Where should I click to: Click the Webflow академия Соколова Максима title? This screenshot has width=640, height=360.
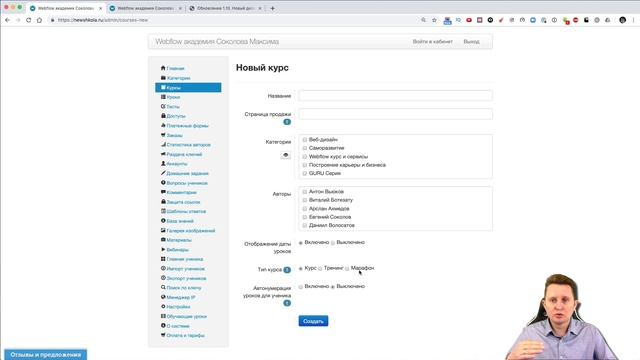(x=217, y=42)
